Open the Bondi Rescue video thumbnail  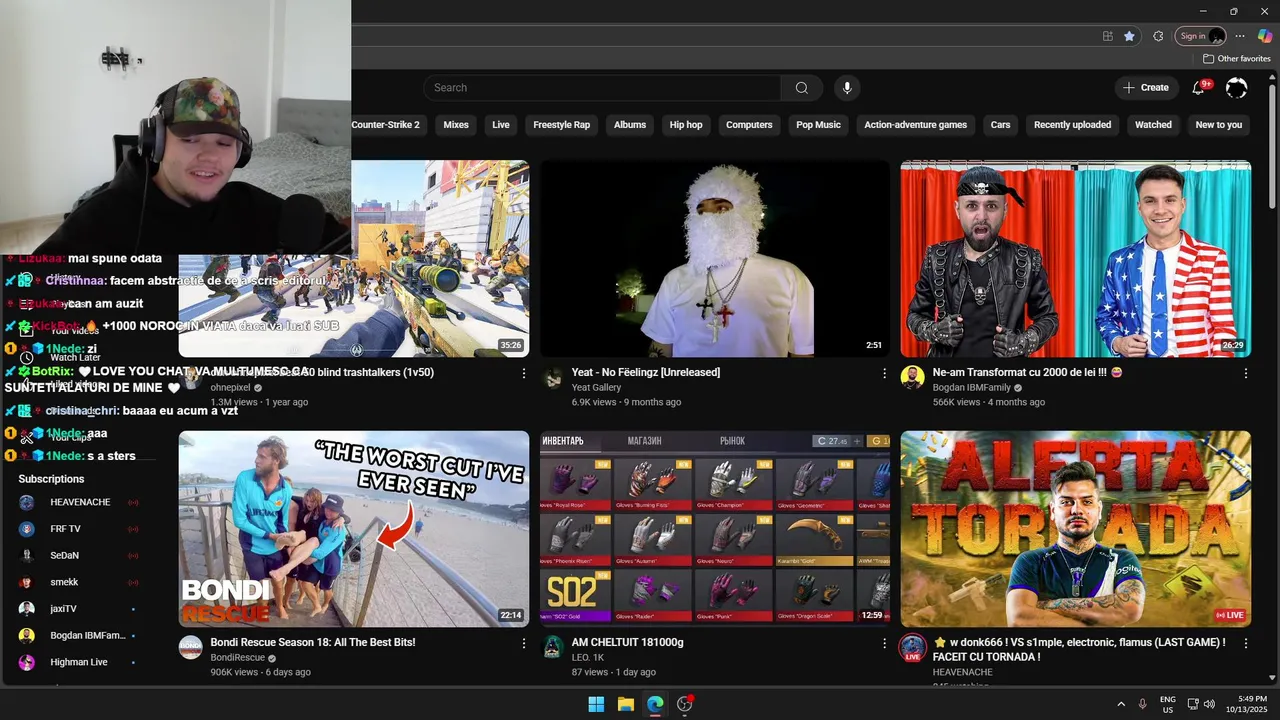354,529
